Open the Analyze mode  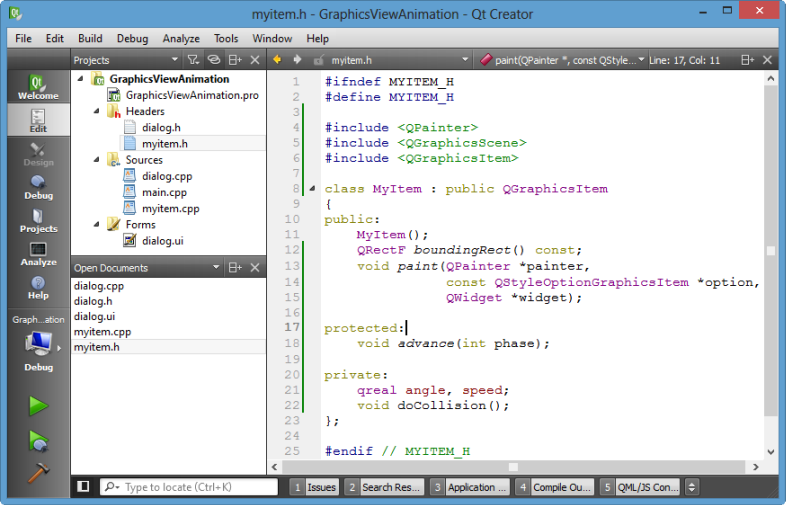click(38, 254)
